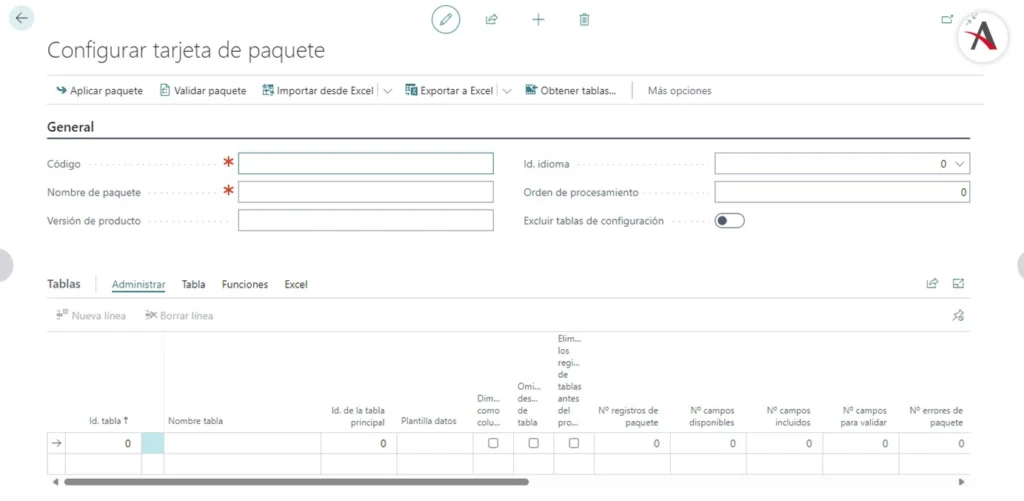
Task: Select the Administrar tab in Tablas
Action: coord(138,285)
